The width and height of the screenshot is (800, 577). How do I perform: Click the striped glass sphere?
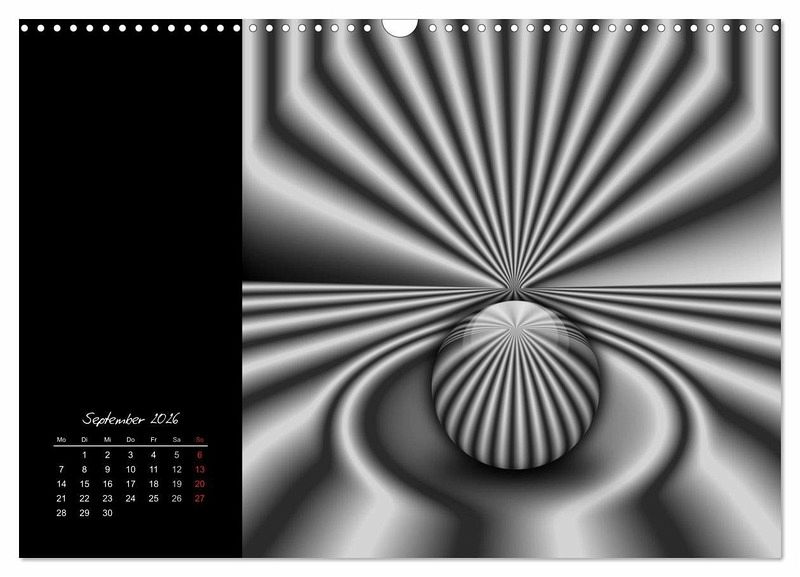click(515, 368)
